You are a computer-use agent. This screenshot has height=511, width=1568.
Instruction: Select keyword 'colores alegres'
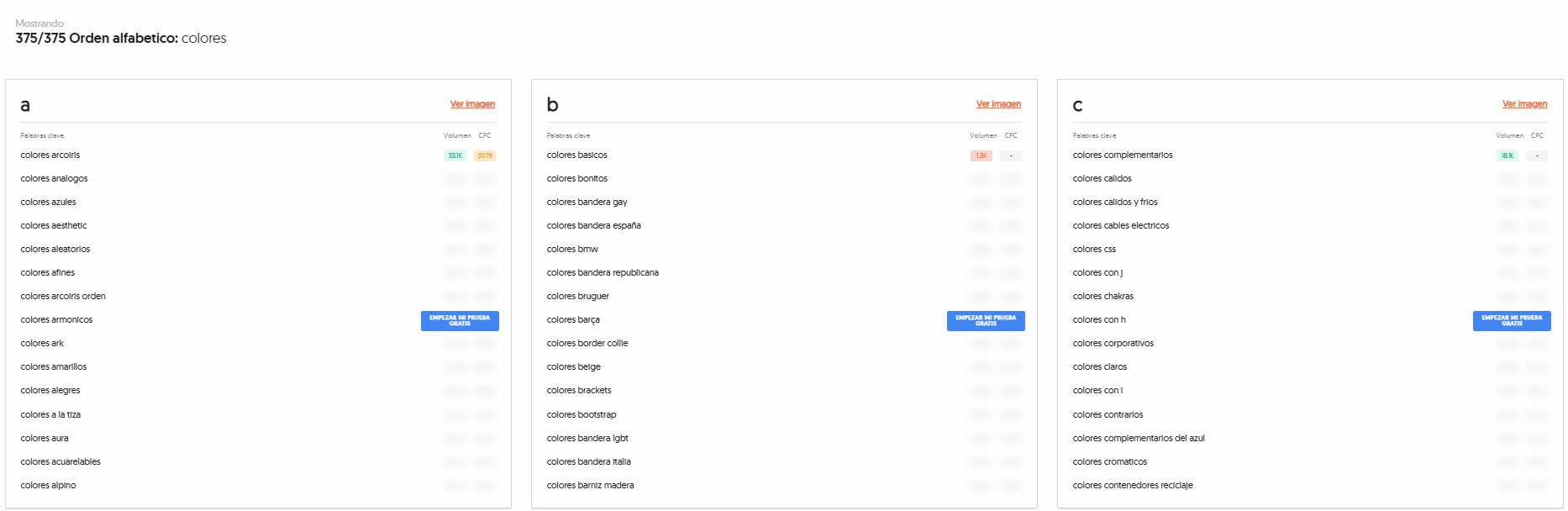pyautogui.click(x=50, y=391)
